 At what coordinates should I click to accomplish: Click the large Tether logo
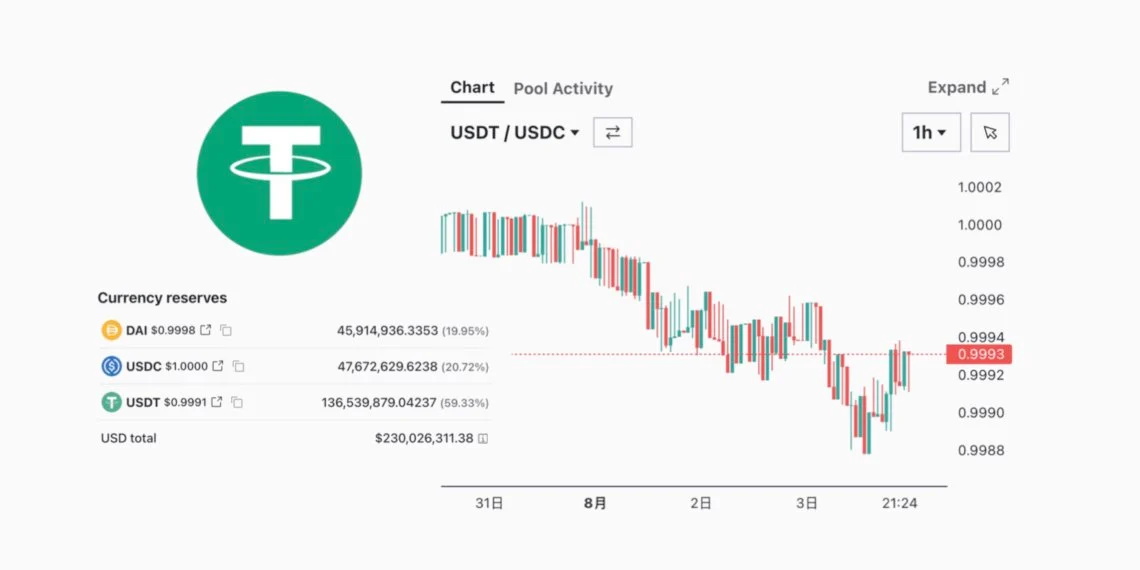click(279, 172)
